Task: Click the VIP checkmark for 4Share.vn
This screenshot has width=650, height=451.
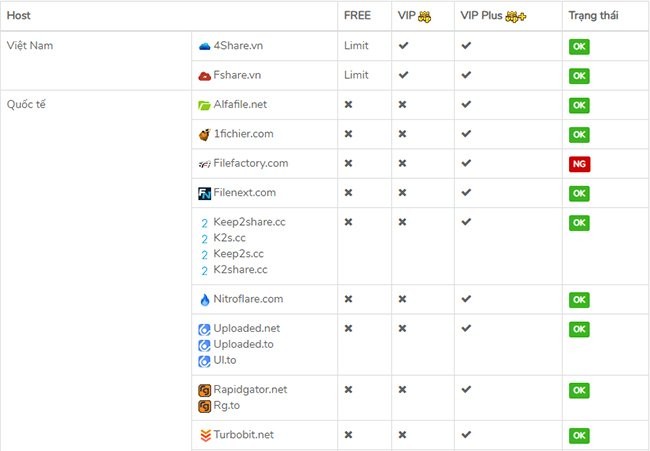Action: (x=403, y=46)
